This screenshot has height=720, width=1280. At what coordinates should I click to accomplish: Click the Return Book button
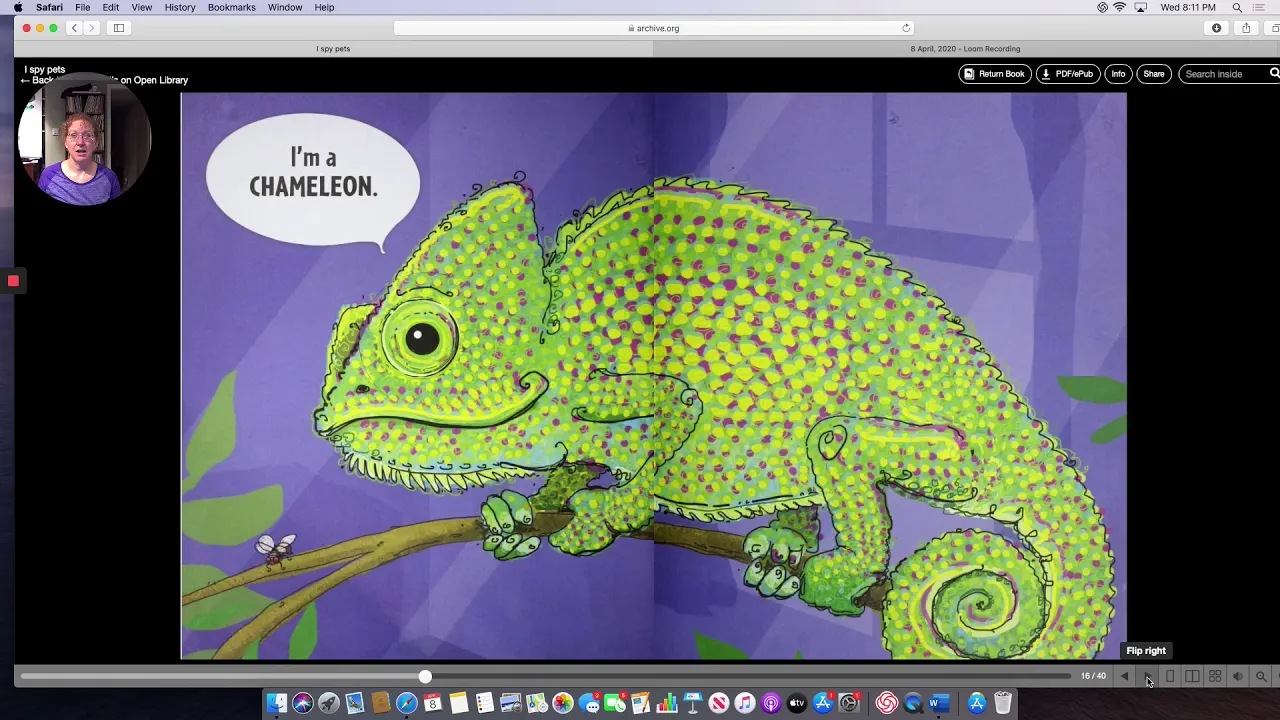pyautogui.click(x=995, y=74)
